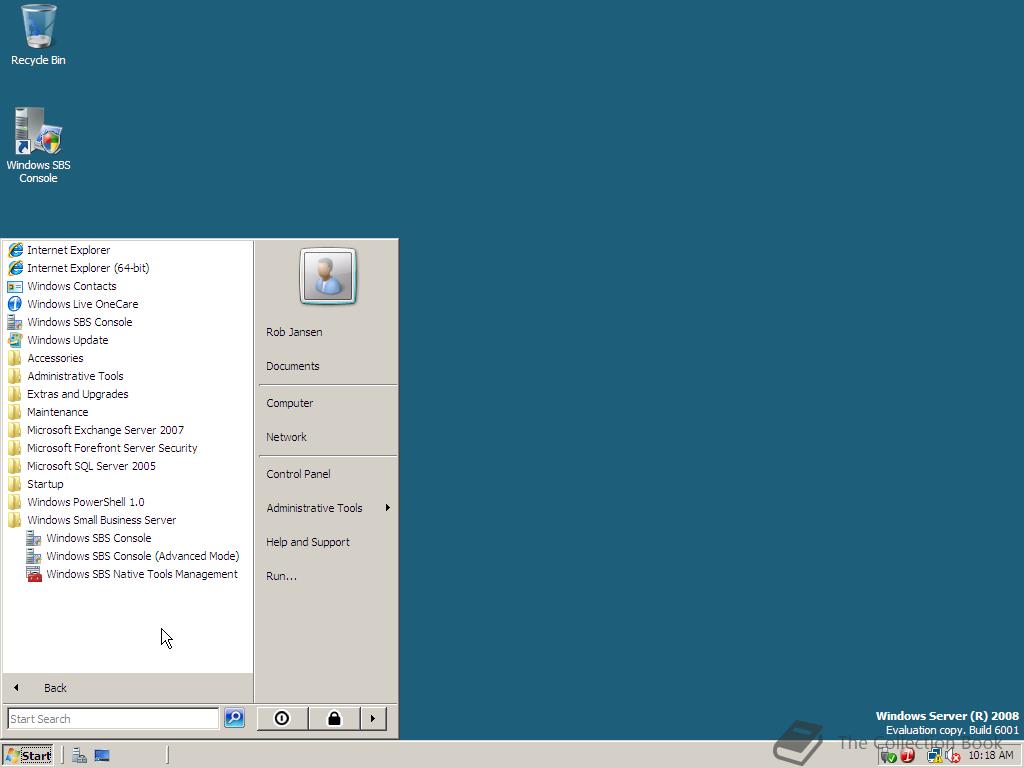This screenshot has width=1024, height=768.
Task: Click the search magnifier button
Action: (234, 718)
